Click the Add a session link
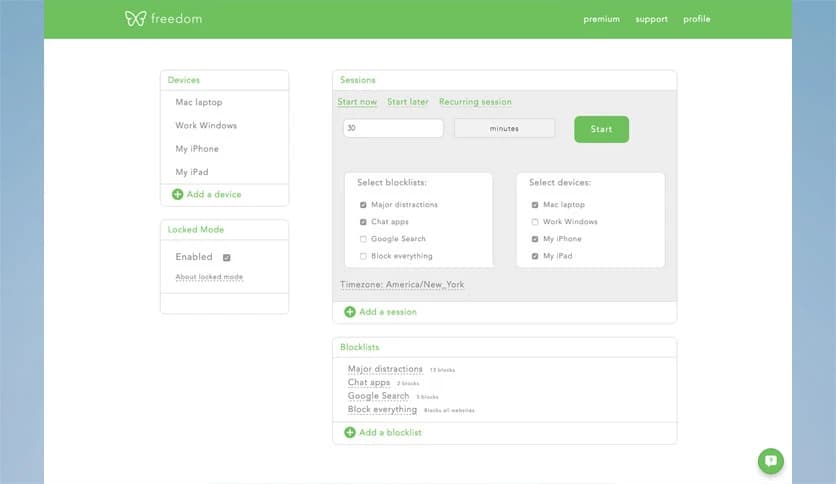This screenshot has height=484, width=836. click(388, 312)
